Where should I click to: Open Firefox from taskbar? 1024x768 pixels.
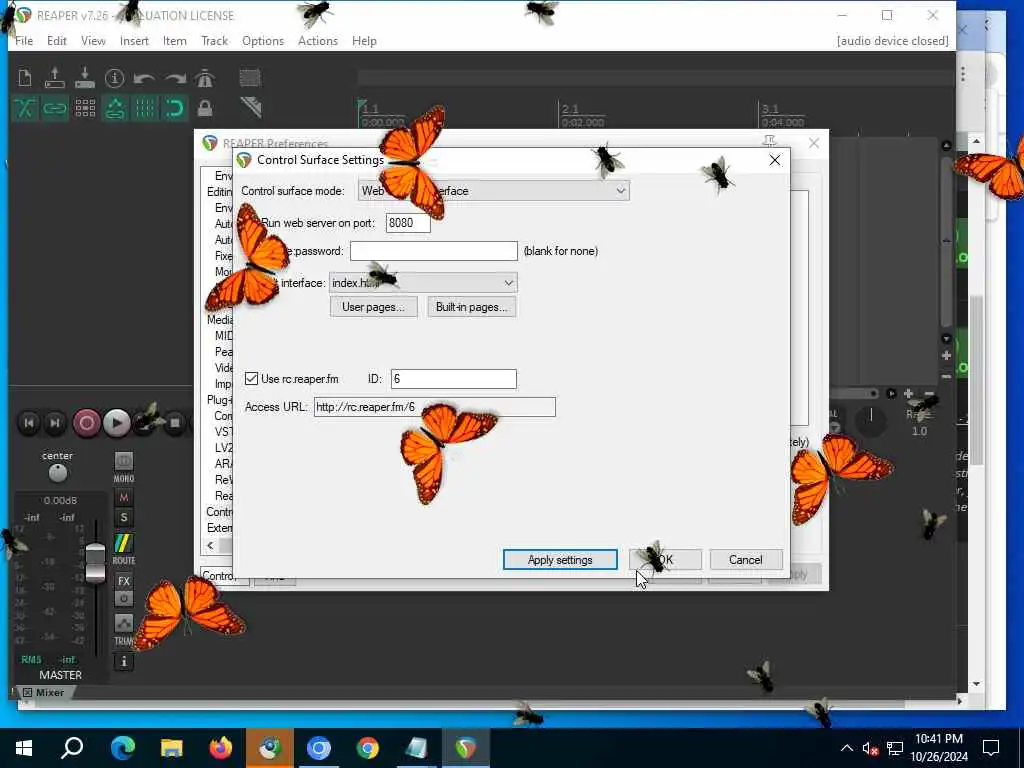pos(221,748)
